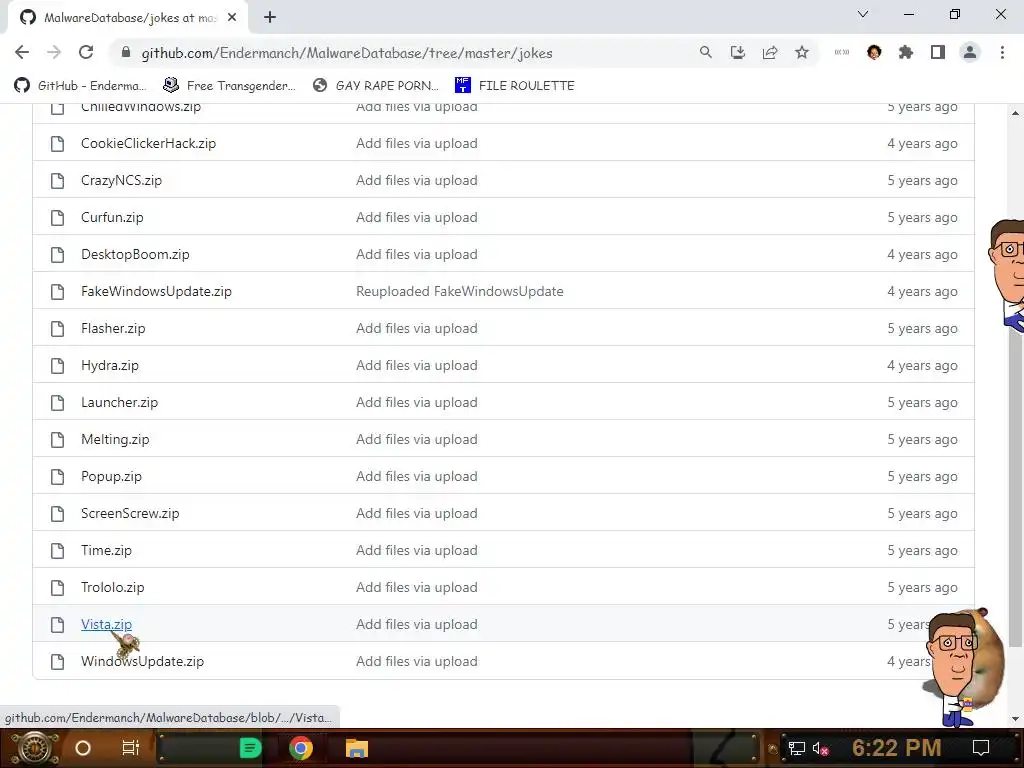Open FakeWindowsUpdate.zip file
The width and height of the screenshot is (1024, 768).
(156, 292)
